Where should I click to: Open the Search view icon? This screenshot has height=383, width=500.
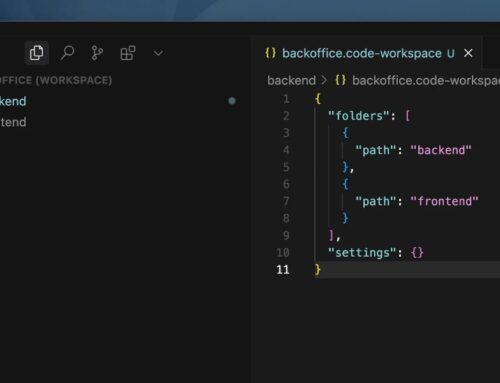pos(67,53)
